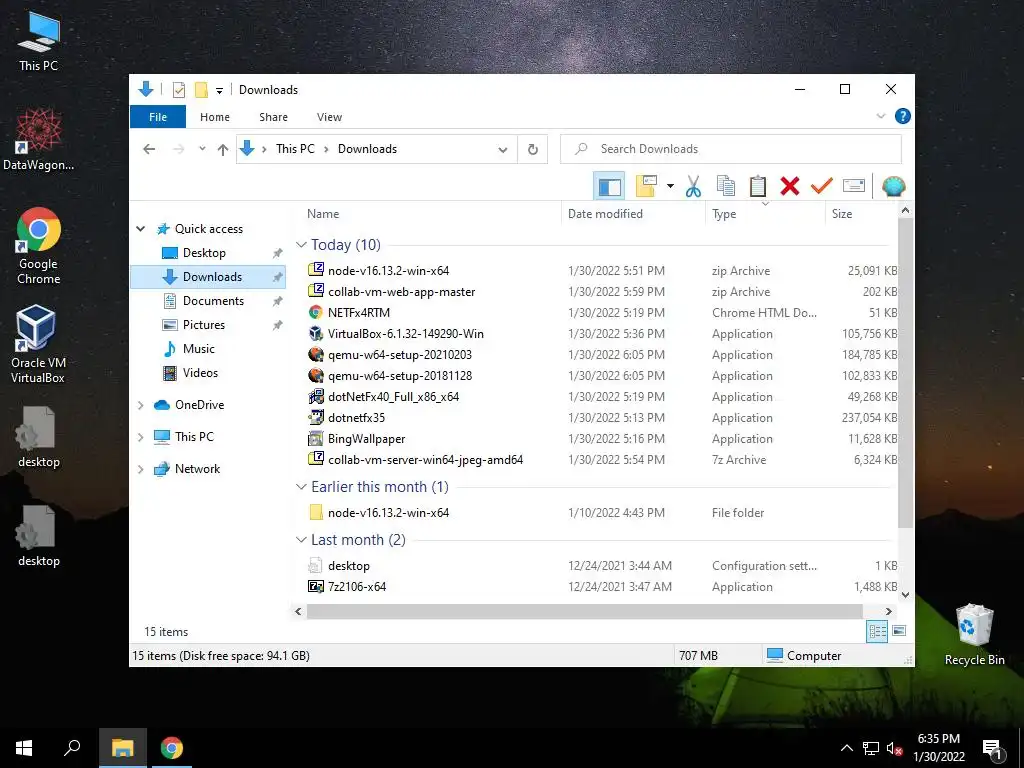
Task: Click the Chrome icon on the taskbar
Action: coord(171,748)
